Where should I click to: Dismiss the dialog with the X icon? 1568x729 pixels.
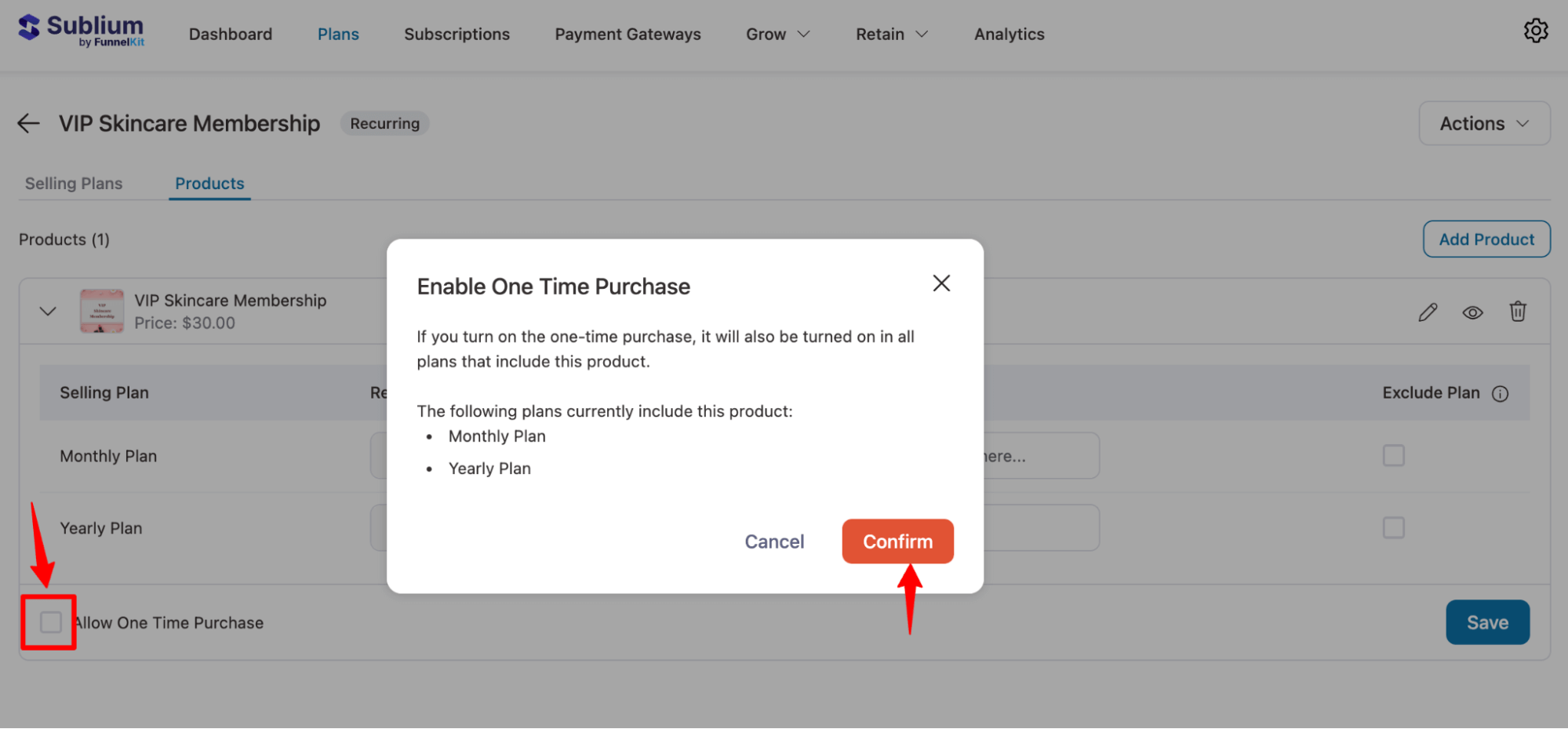(941, 283)
